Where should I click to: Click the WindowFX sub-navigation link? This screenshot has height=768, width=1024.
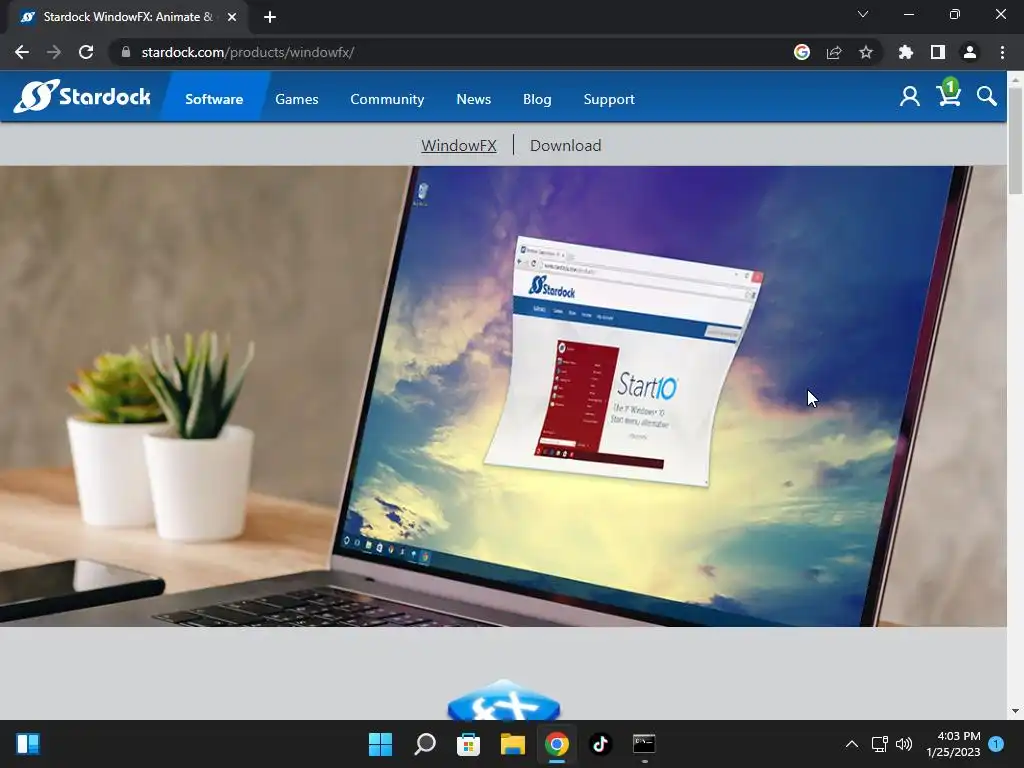coord(458,145)
